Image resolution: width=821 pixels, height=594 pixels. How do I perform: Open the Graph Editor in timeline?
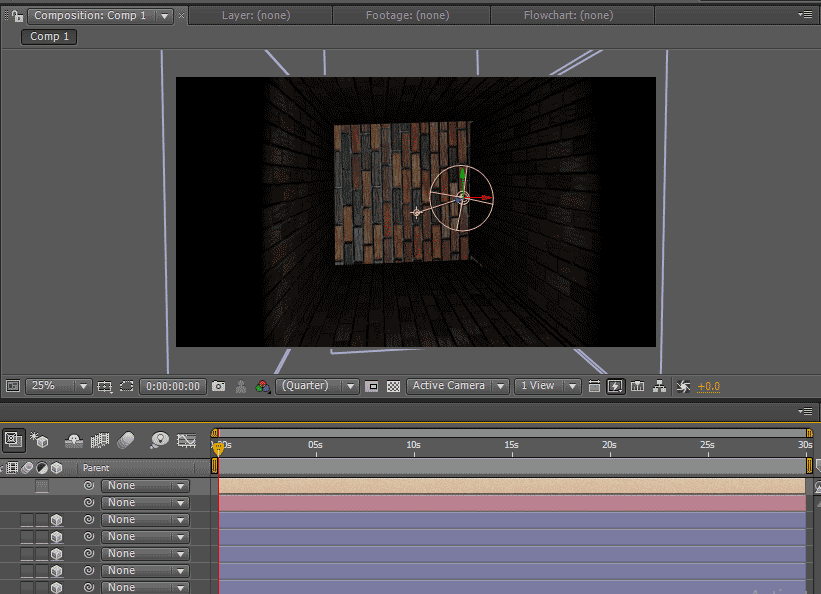186,440
